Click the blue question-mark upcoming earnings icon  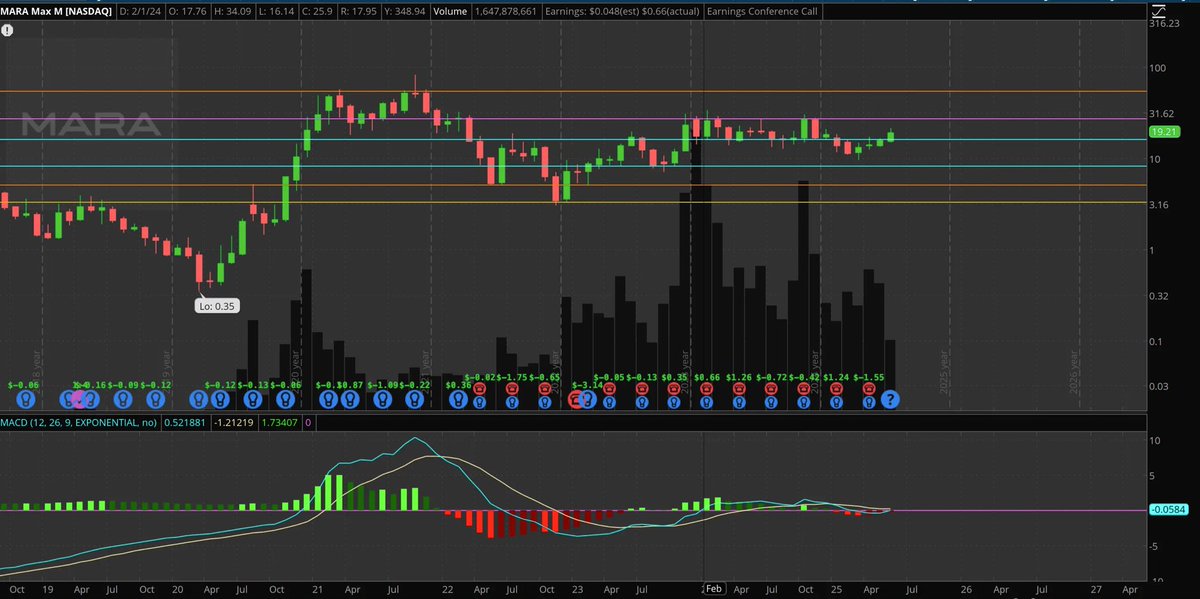[890, 399]
